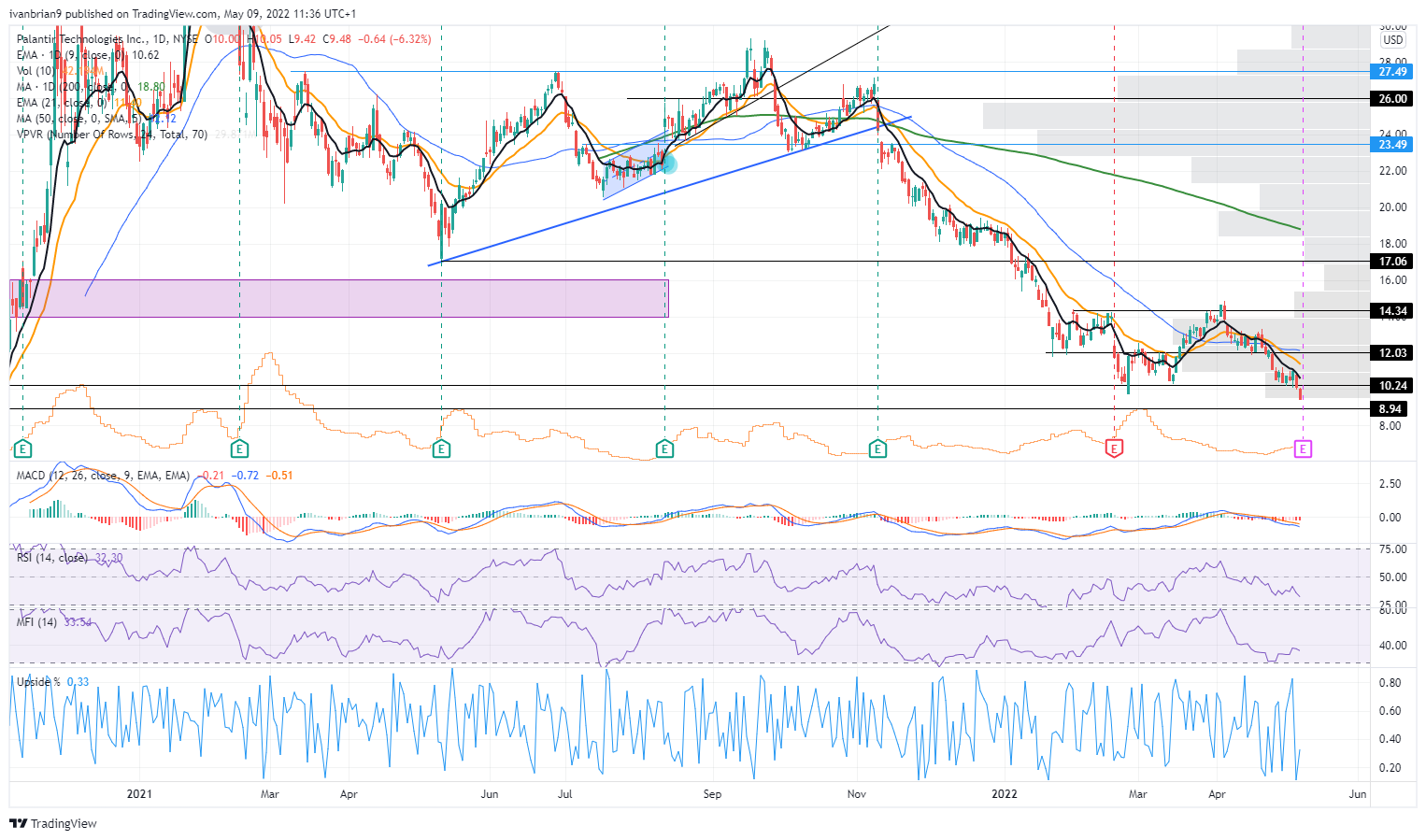The image size is (1426, 840).
Task: Click the 27.49 price level label
Action: tap(1392, 72)
